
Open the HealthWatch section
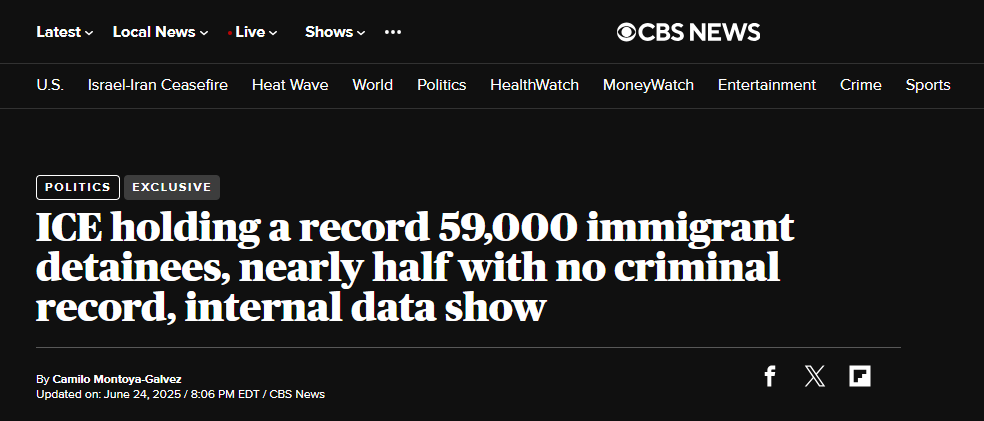pos(535,85)
